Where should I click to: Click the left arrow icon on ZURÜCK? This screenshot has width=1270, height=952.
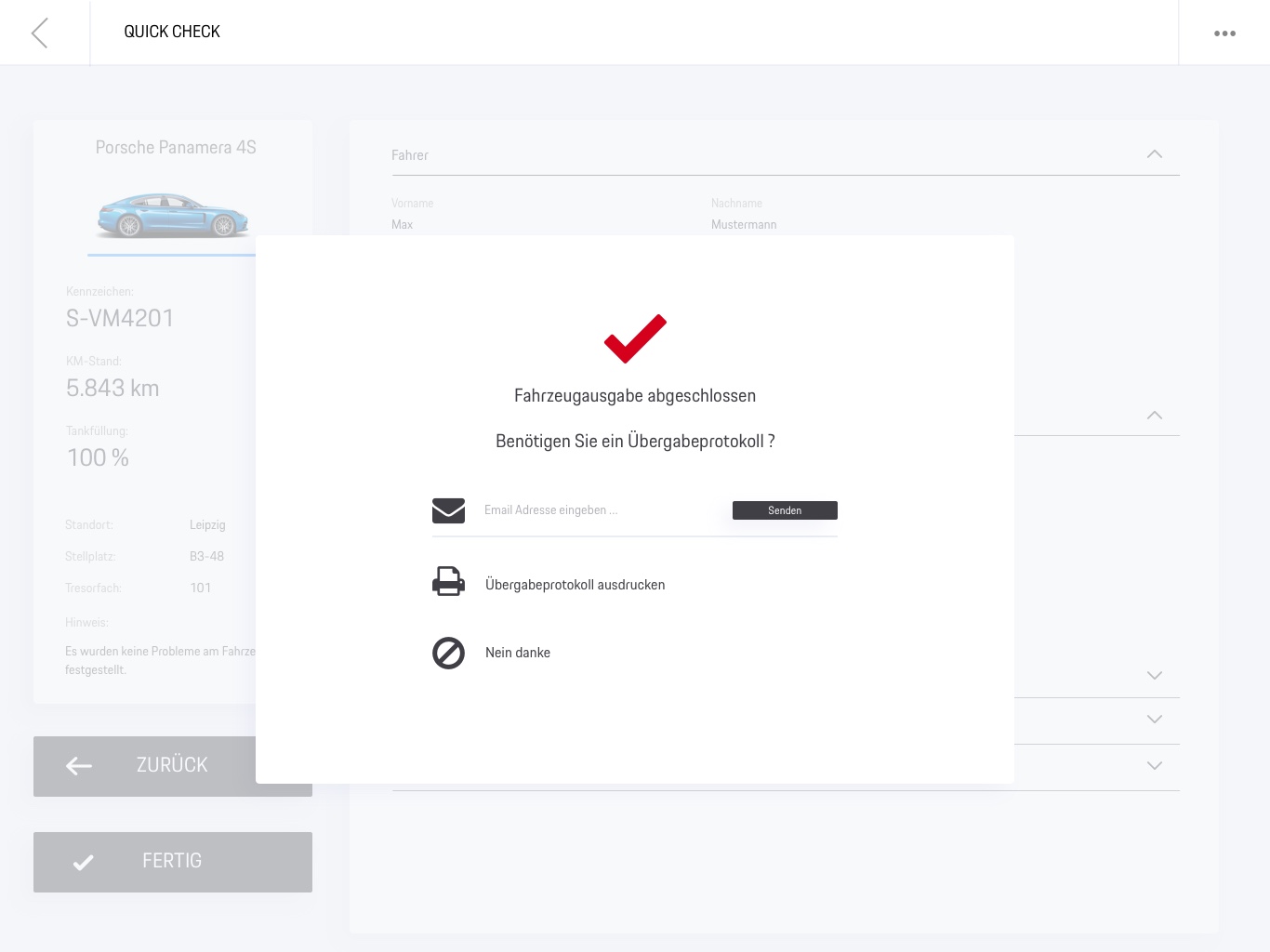(79, 766)
